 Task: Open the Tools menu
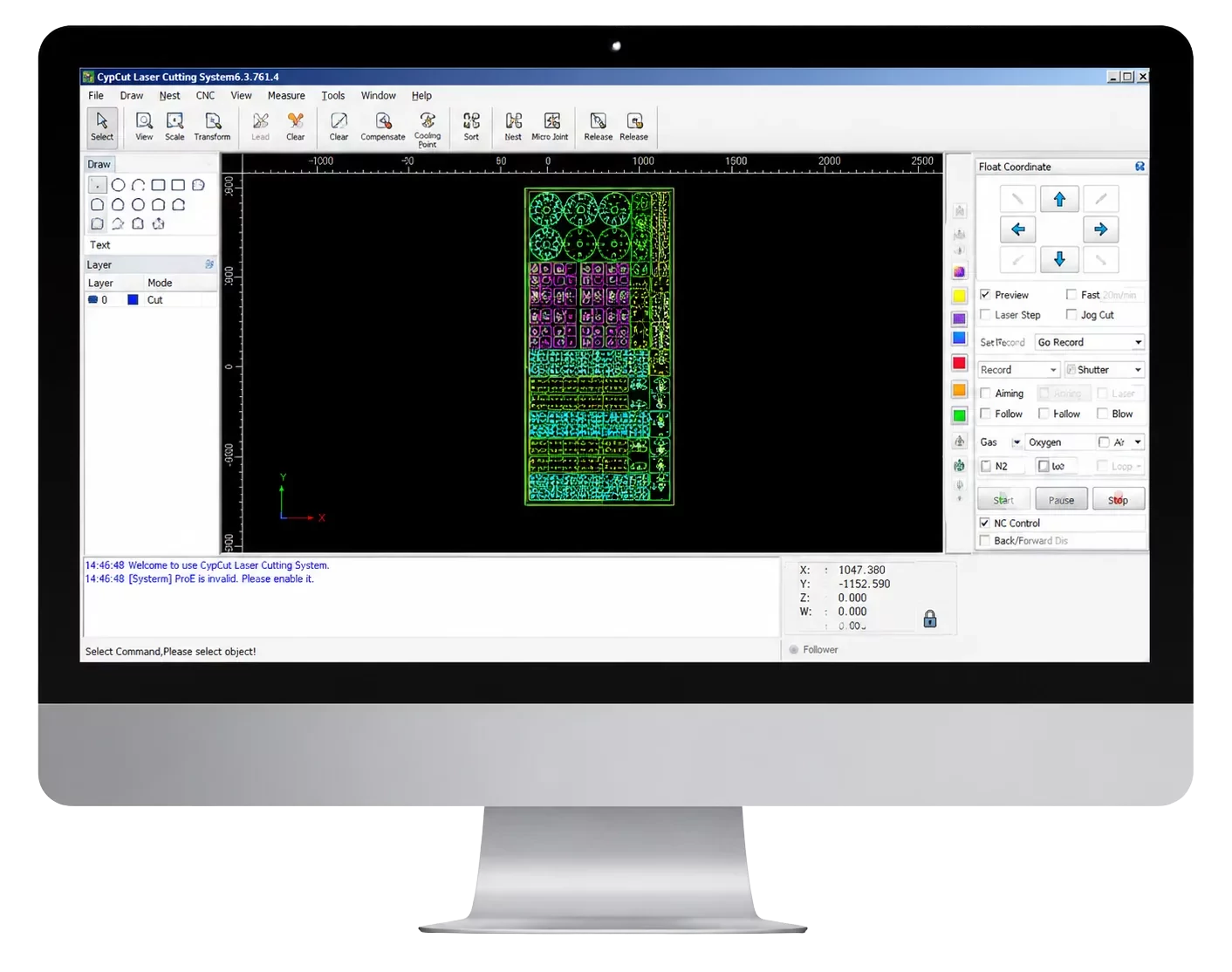pos(333,96)
